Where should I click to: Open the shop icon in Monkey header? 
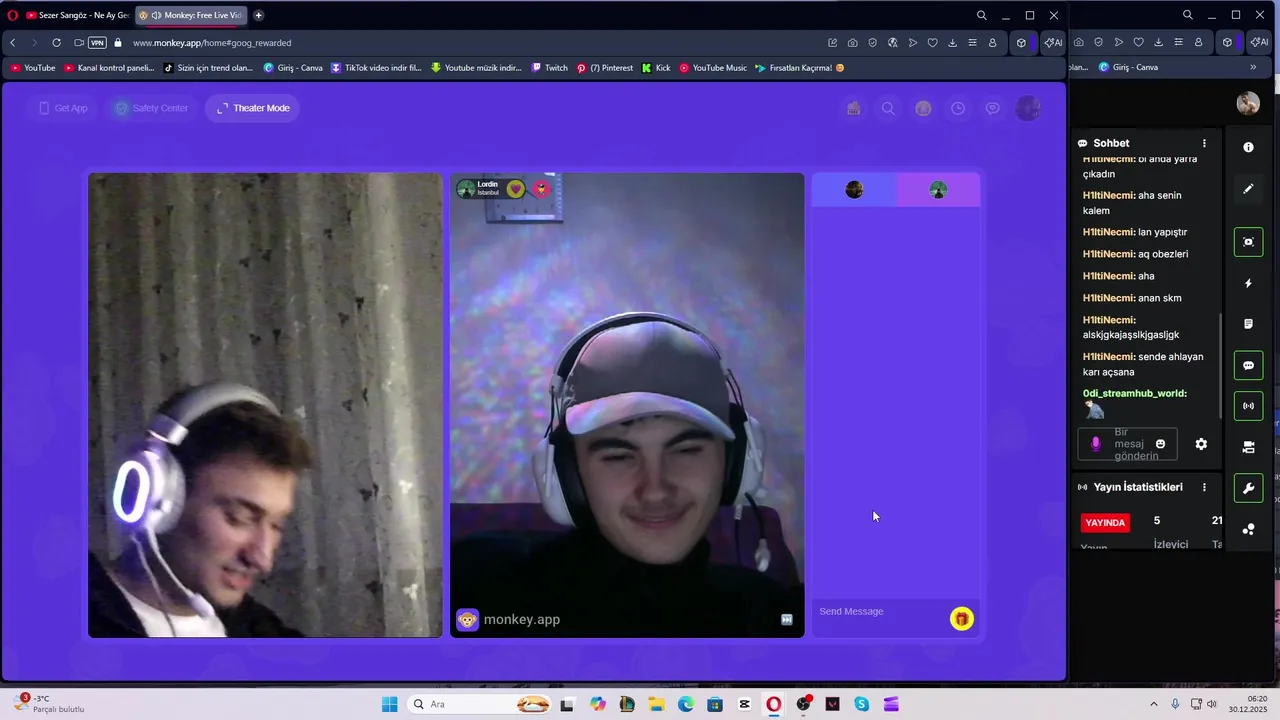(853, 108)
